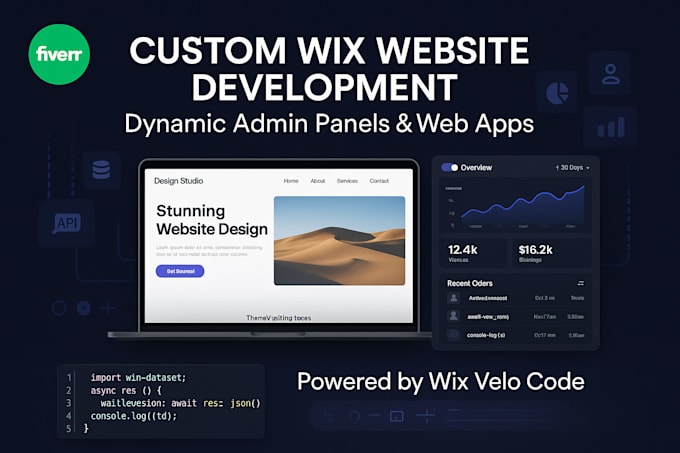Click the Recent Oders heading
This screenshot has width=680, height=453.
(x=470, y=283)
